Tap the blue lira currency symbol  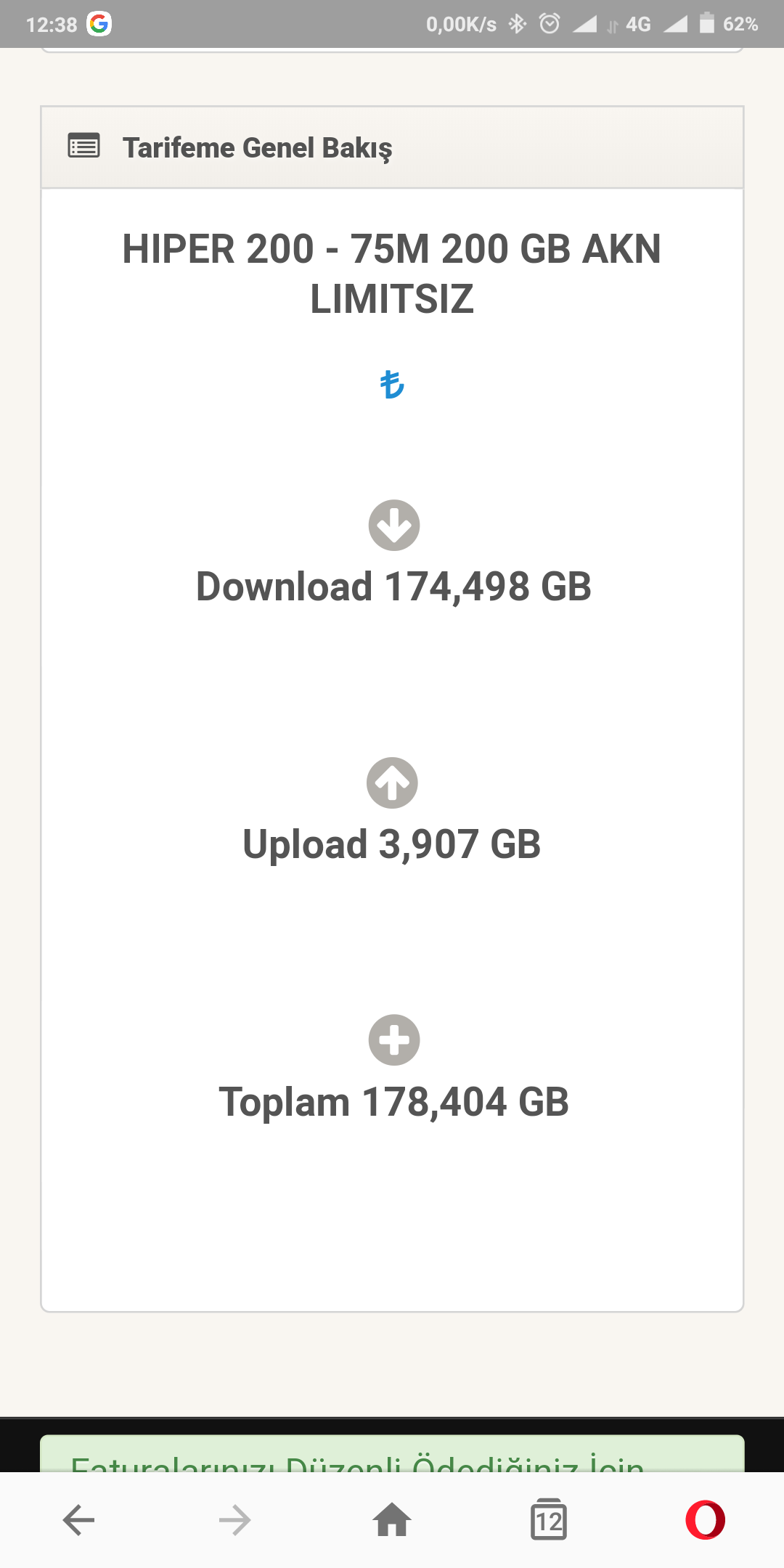click(392, 385)
